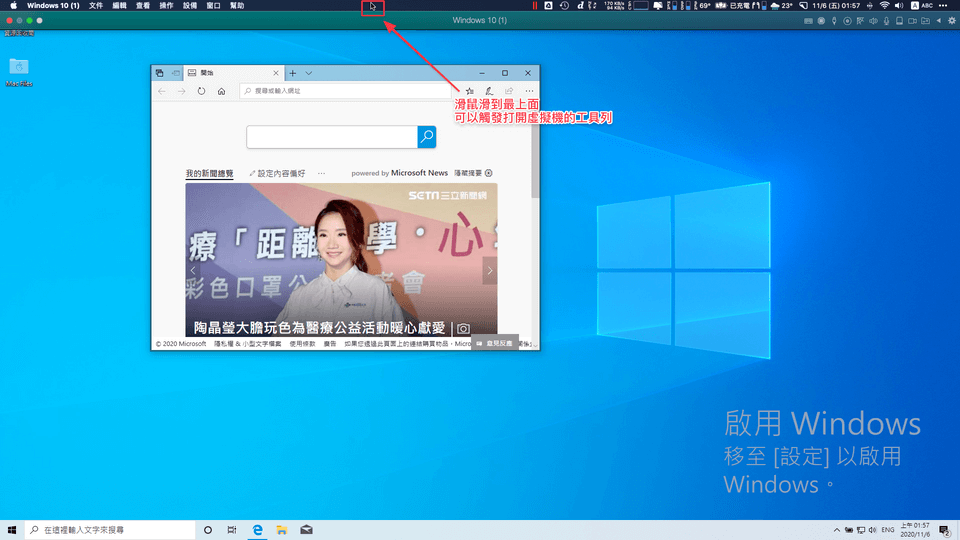Screen dimensions: 960x540
Task: Click the VM shared folders status icon
Action: coord(925,21)
